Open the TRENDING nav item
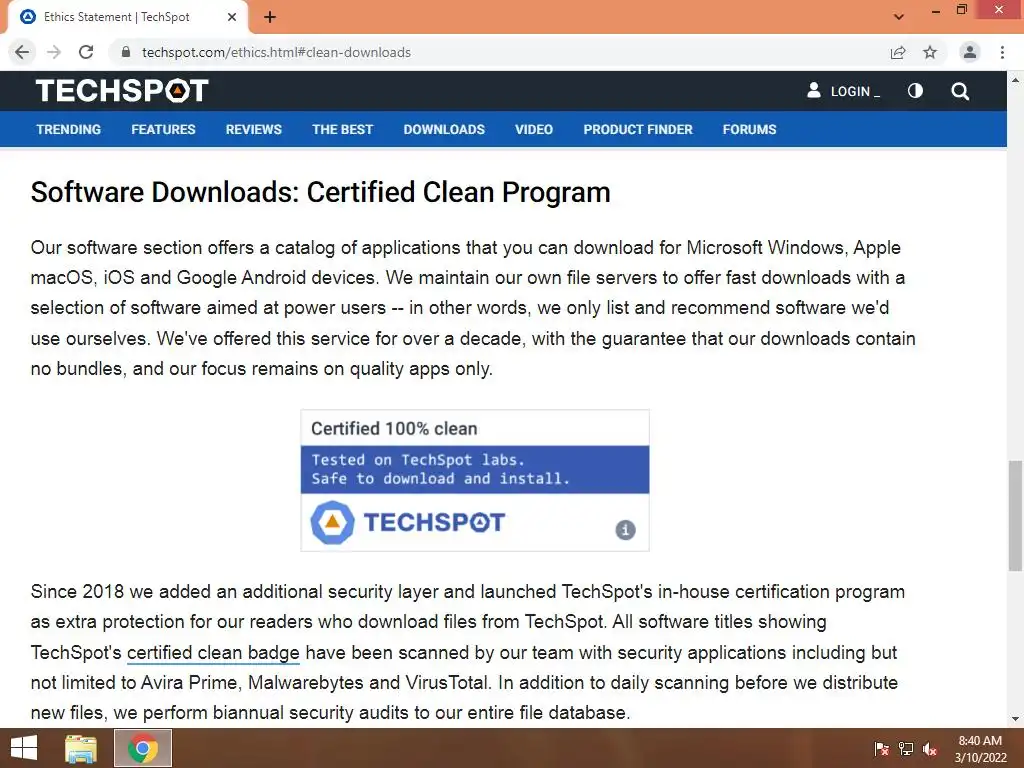This screenshot has height=768, width=1024. click(69, 129)
